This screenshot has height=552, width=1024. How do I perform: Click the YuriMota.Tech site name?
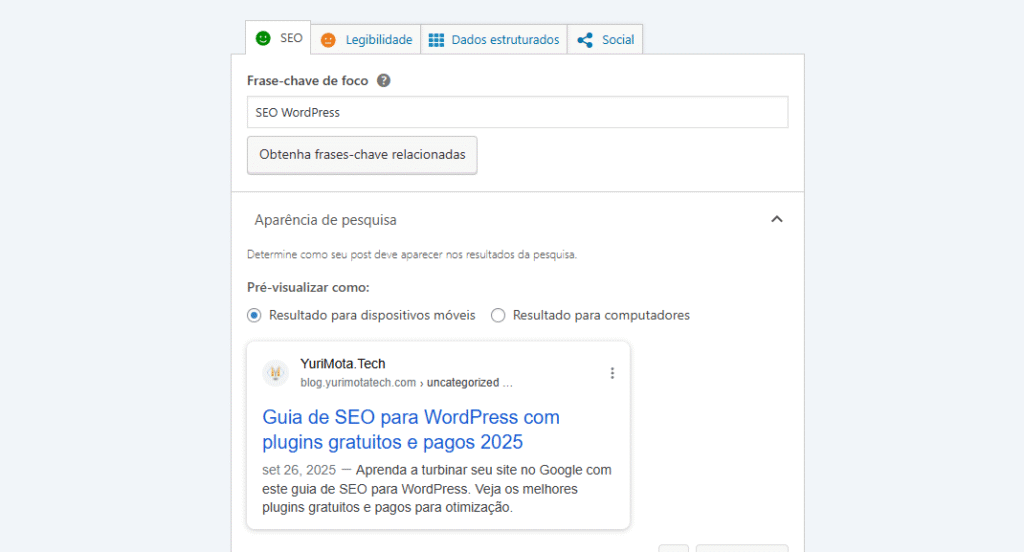(342, 364)
